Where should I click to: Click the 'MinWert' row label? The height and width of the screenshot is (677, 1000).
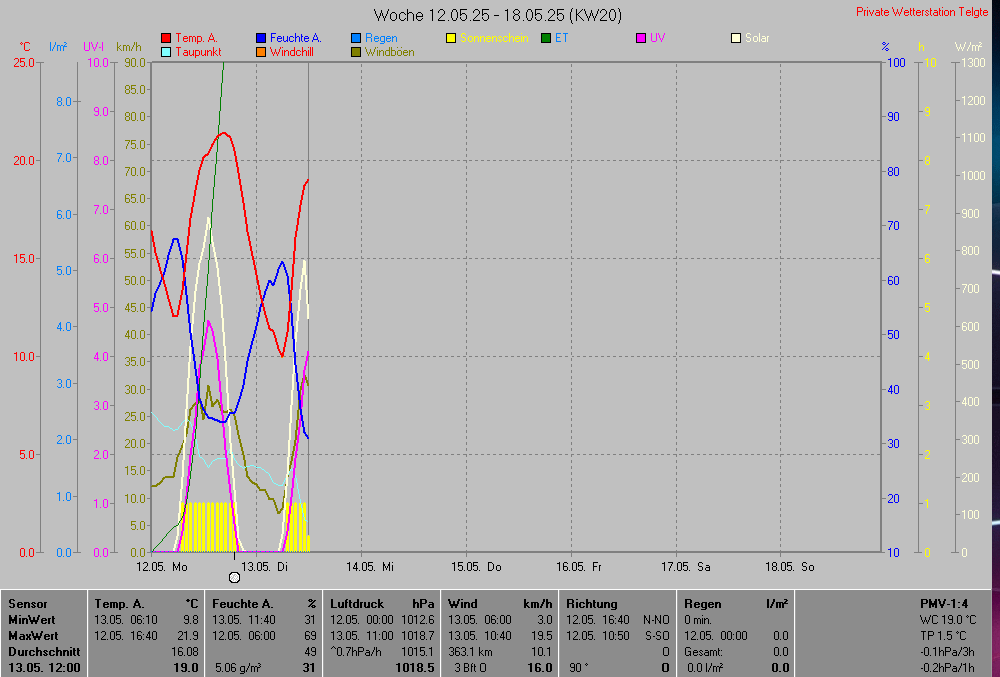(31, 620)
